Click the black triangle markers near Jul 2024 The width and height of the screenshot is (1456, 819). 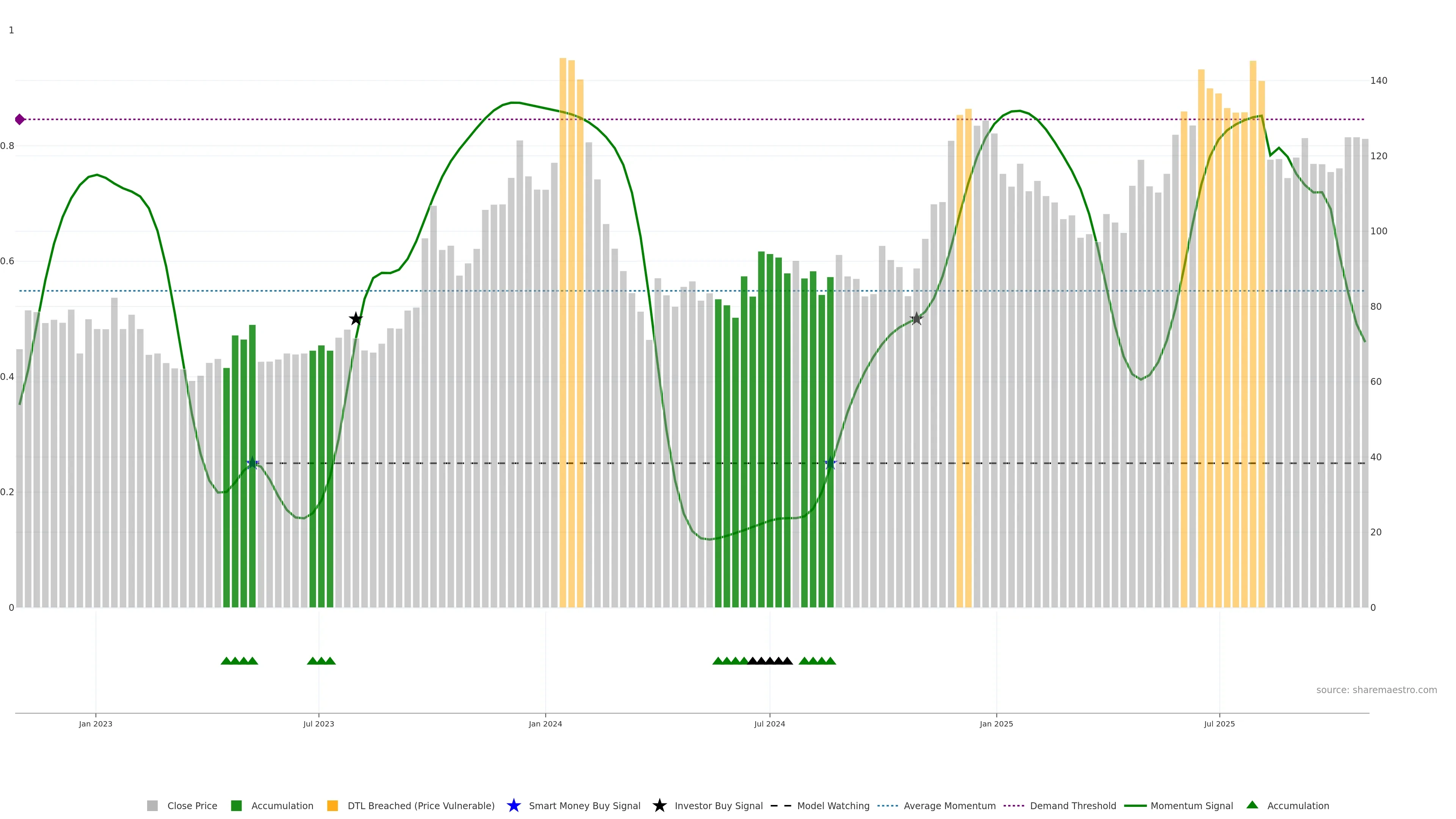point(770,661)
